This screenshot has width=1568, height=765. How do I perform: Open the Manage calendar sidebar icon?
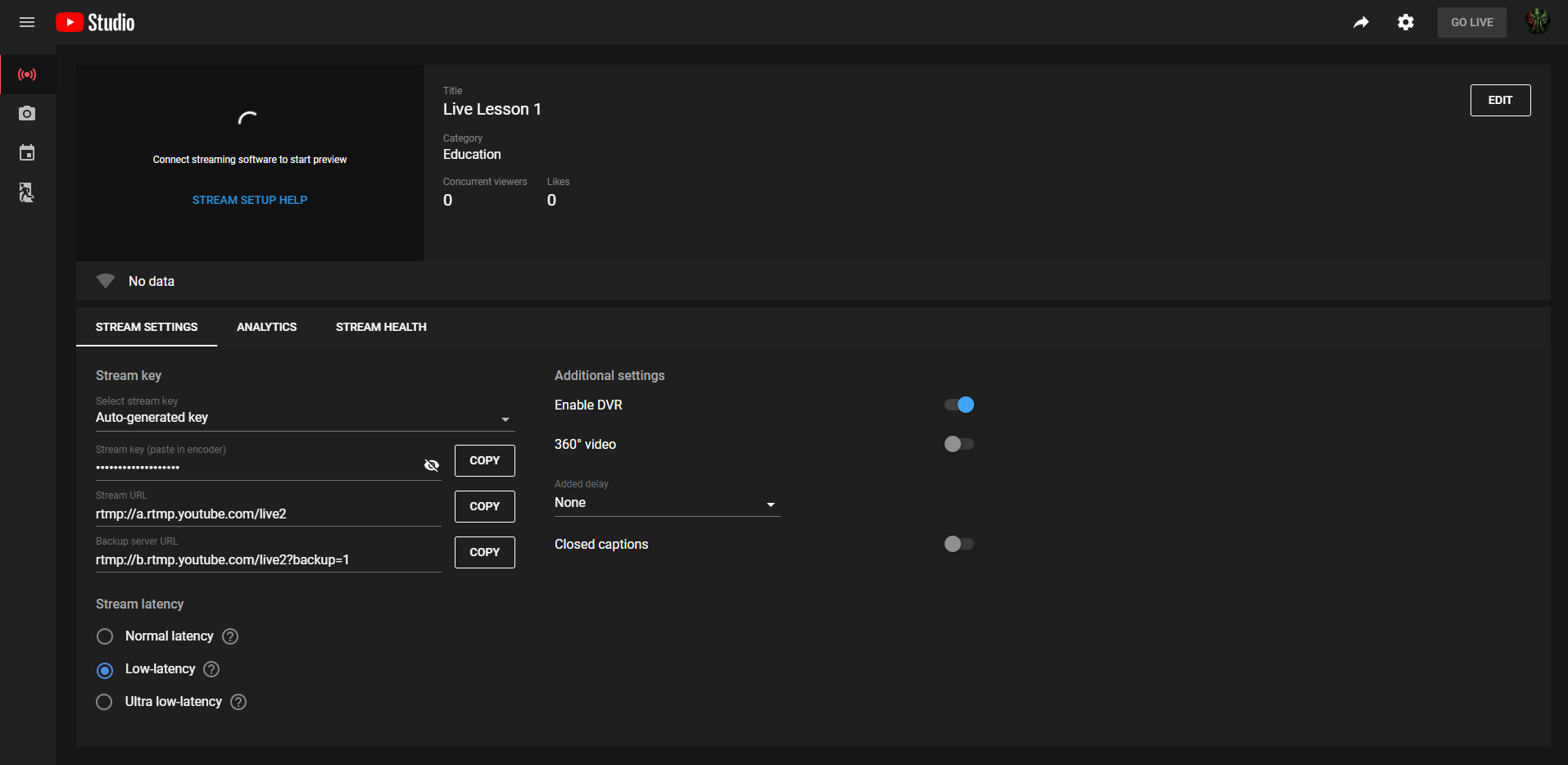click(27, 152)
